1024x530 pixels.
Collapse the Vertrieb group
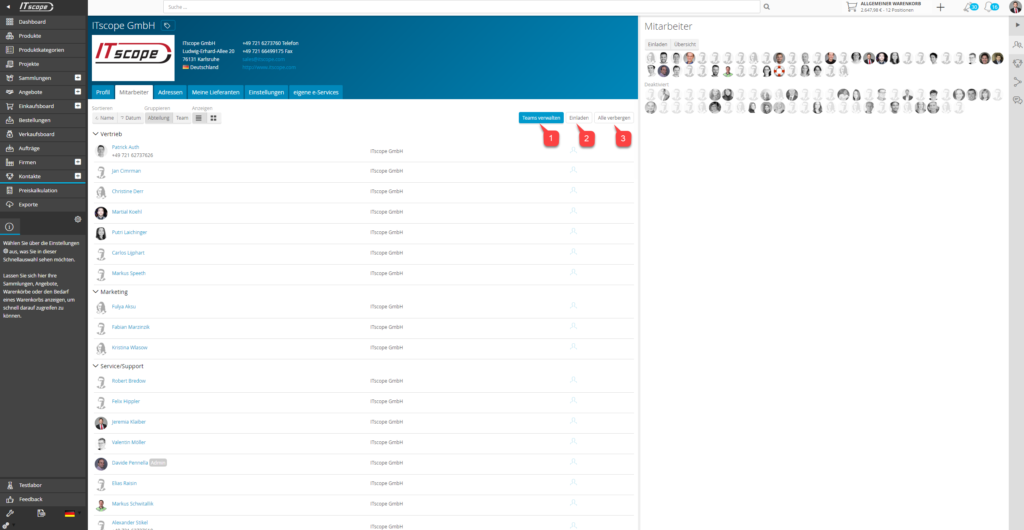(95, 134)
